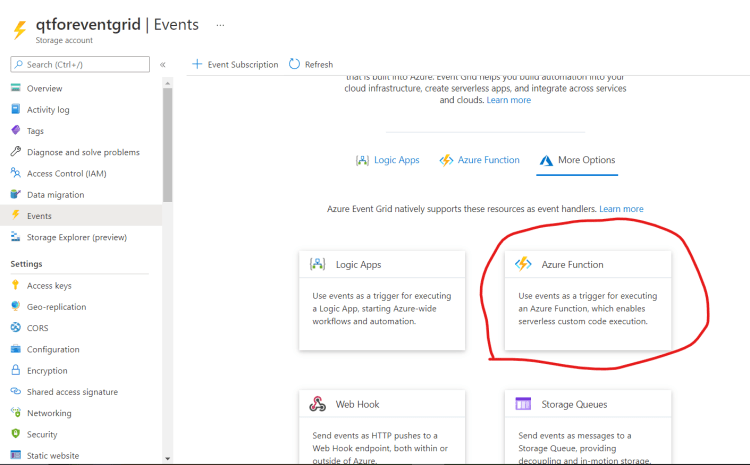The height and width of the screenshot is (465, 750).
Task: Click the Settings section heading
Action: [x=26, y=264]
